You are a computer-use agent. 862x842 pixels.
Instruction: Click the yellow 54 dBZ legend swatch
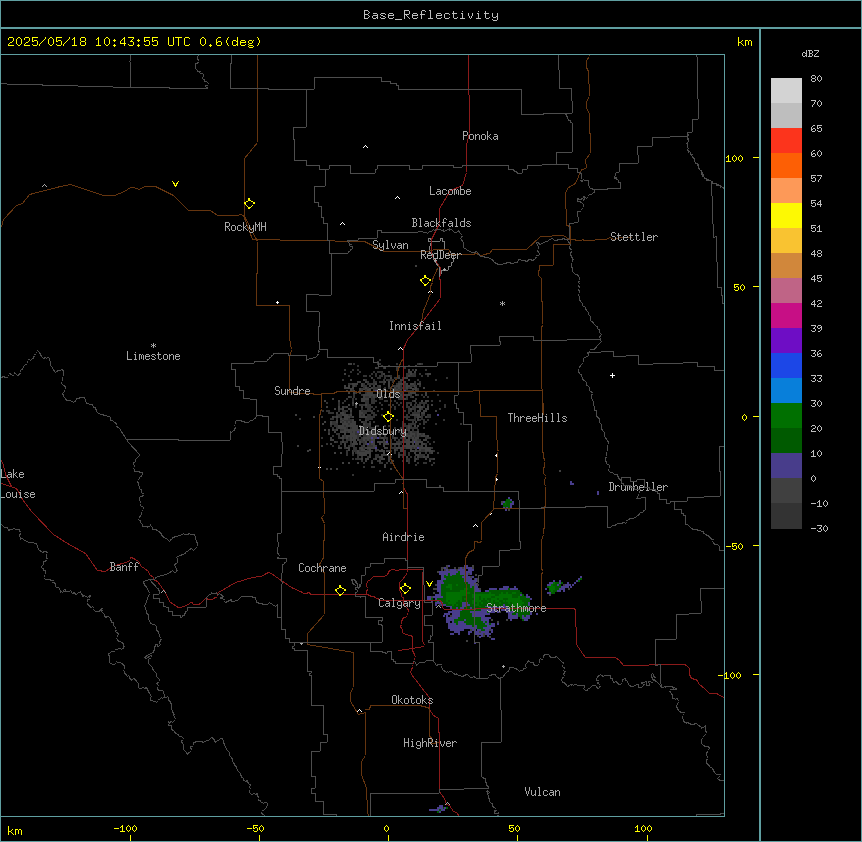[x=786, y=215]
